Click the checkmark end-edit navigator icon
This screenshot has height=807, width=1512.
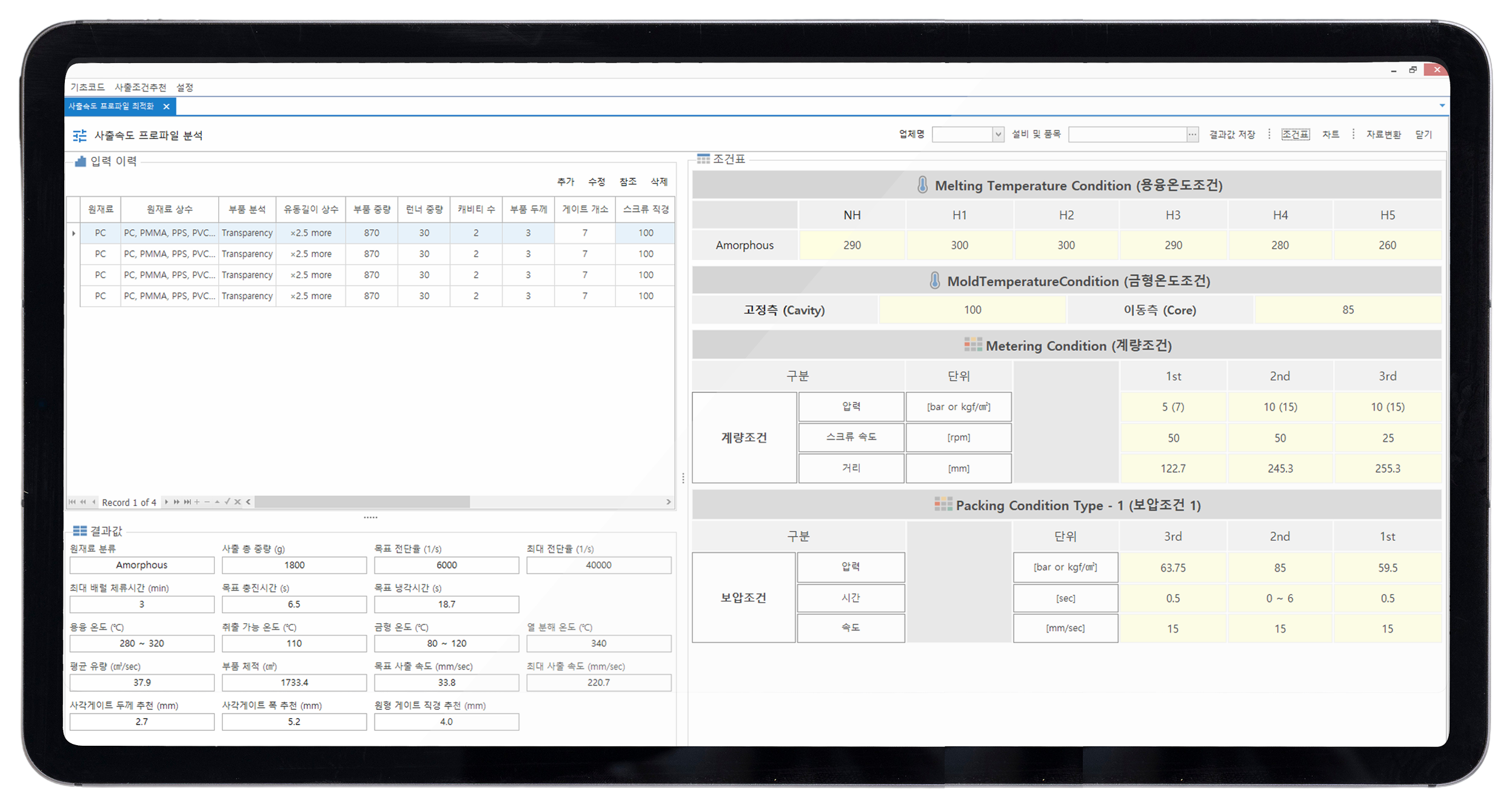(227, 502)
